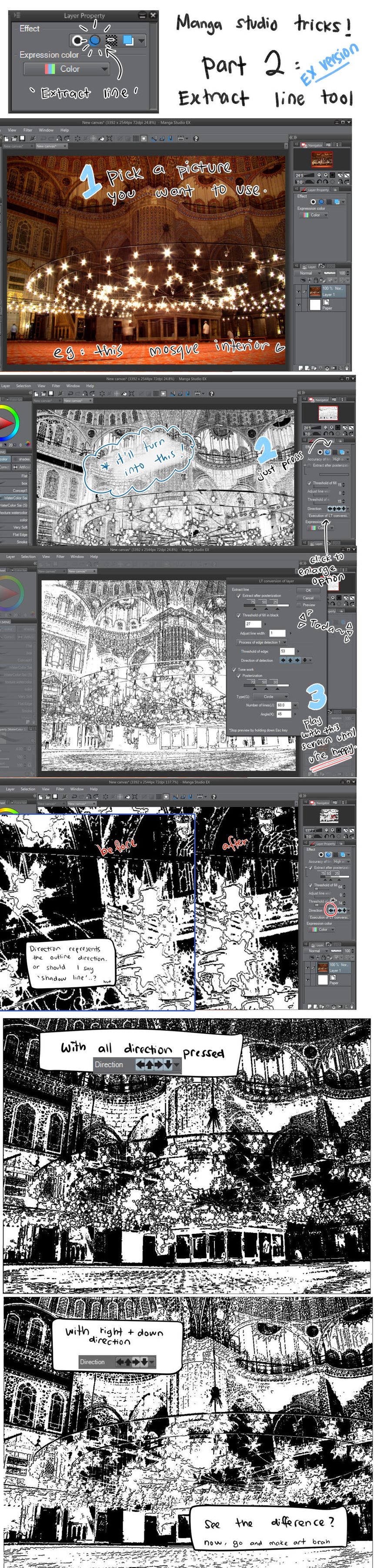This screenshot has height=1568, width=374.
Task: Click Adjust line width field in LT dialog
Action: [x=278, y=633]
